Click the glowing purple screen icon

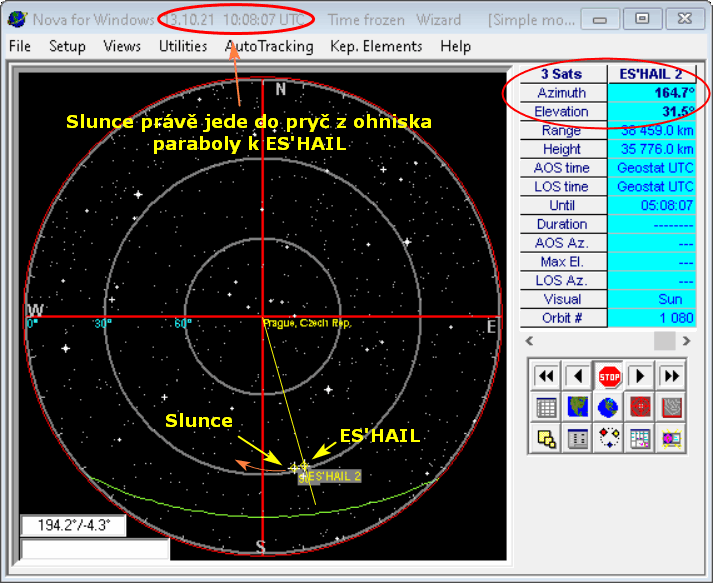click(671, 438)
